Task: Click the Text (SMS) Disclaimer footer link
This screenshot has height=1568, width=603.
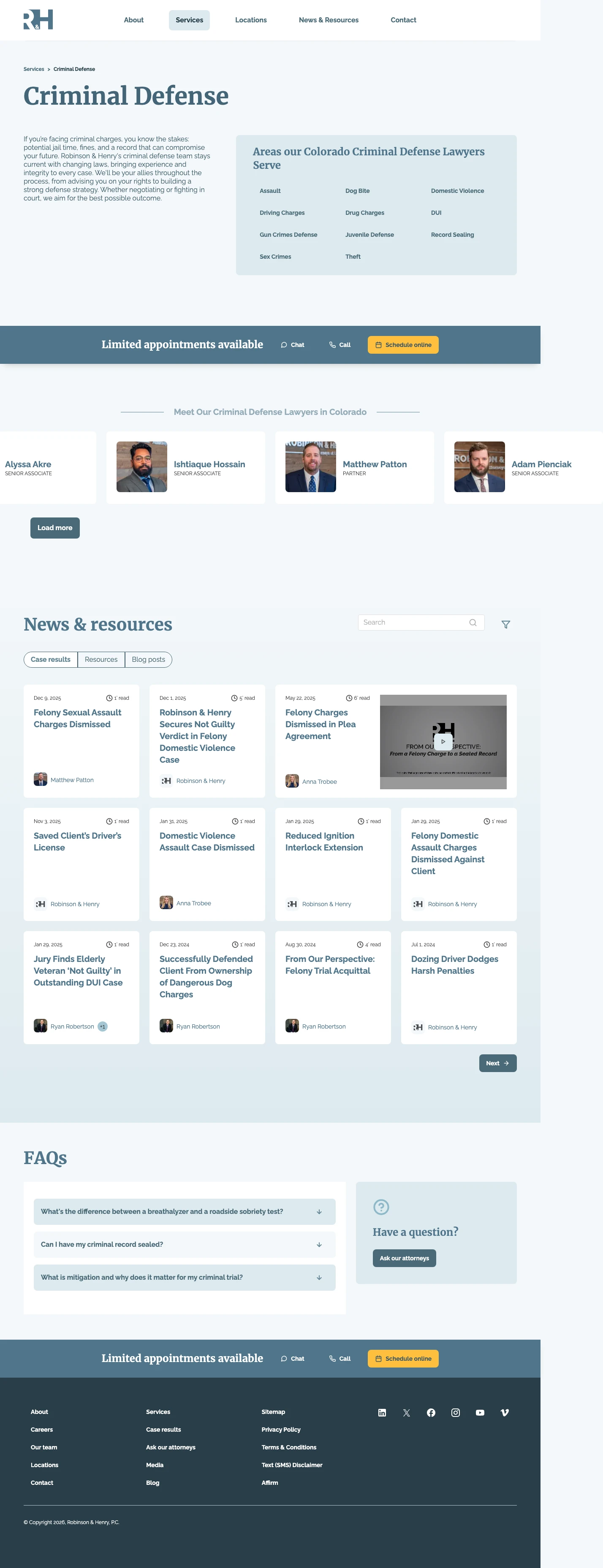Action: 292,1465
